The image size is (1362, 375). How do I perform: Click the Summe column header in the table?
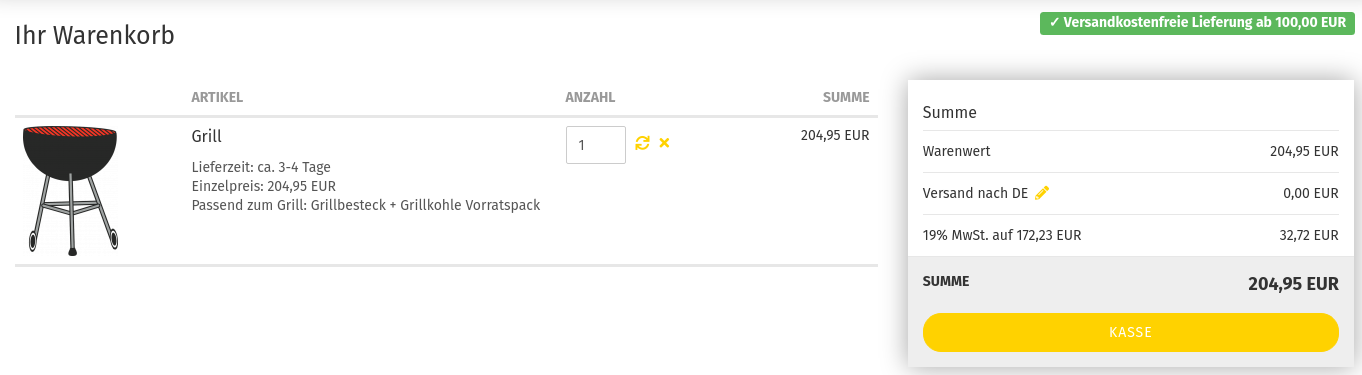(x=846, y=97)
